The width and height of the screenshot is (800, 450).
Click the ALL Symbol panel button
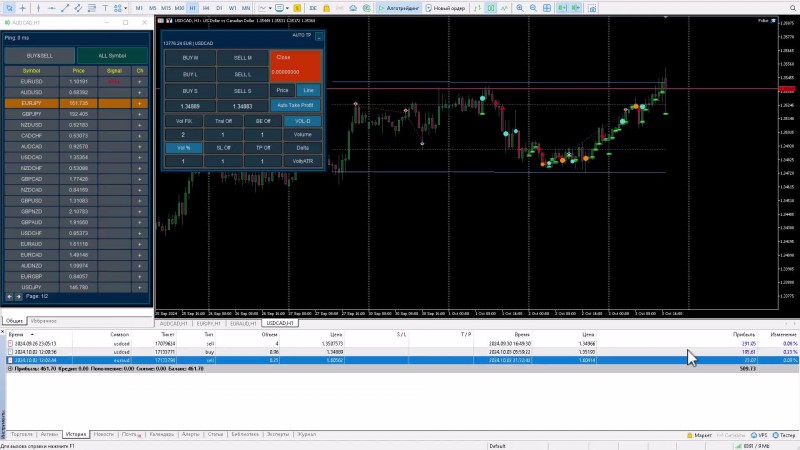(x=112, y=56)
